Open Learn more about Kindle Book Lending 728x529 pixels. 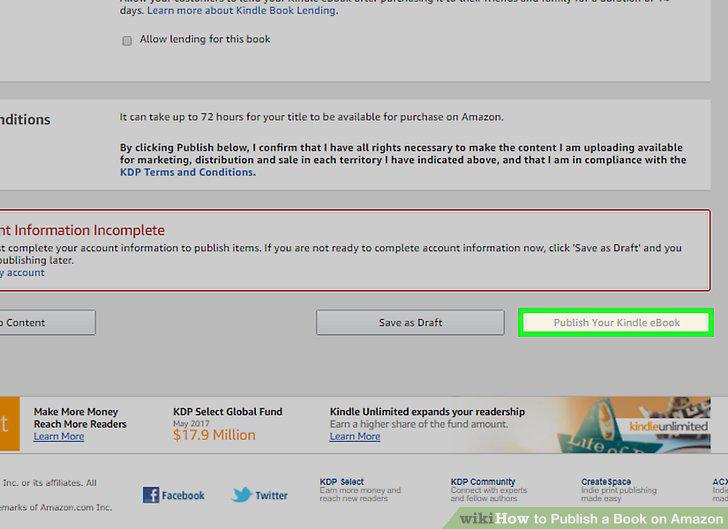pos(242,10)
